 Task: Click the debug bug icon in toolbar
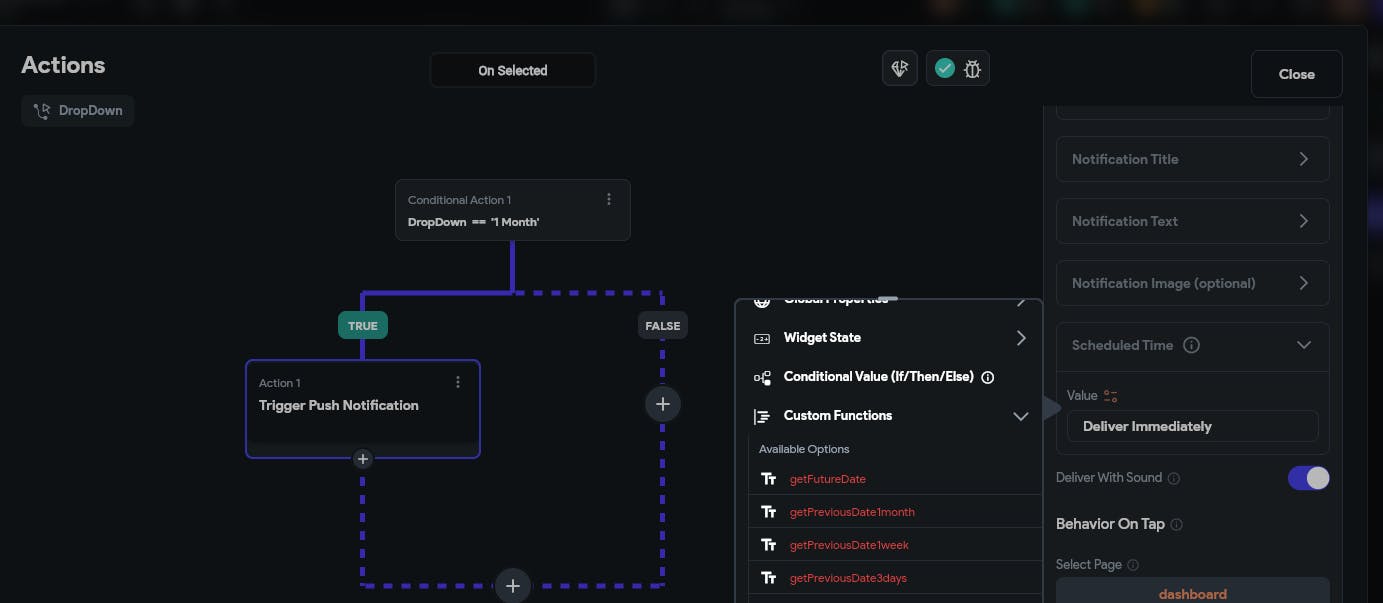click(x=972, y=69)
